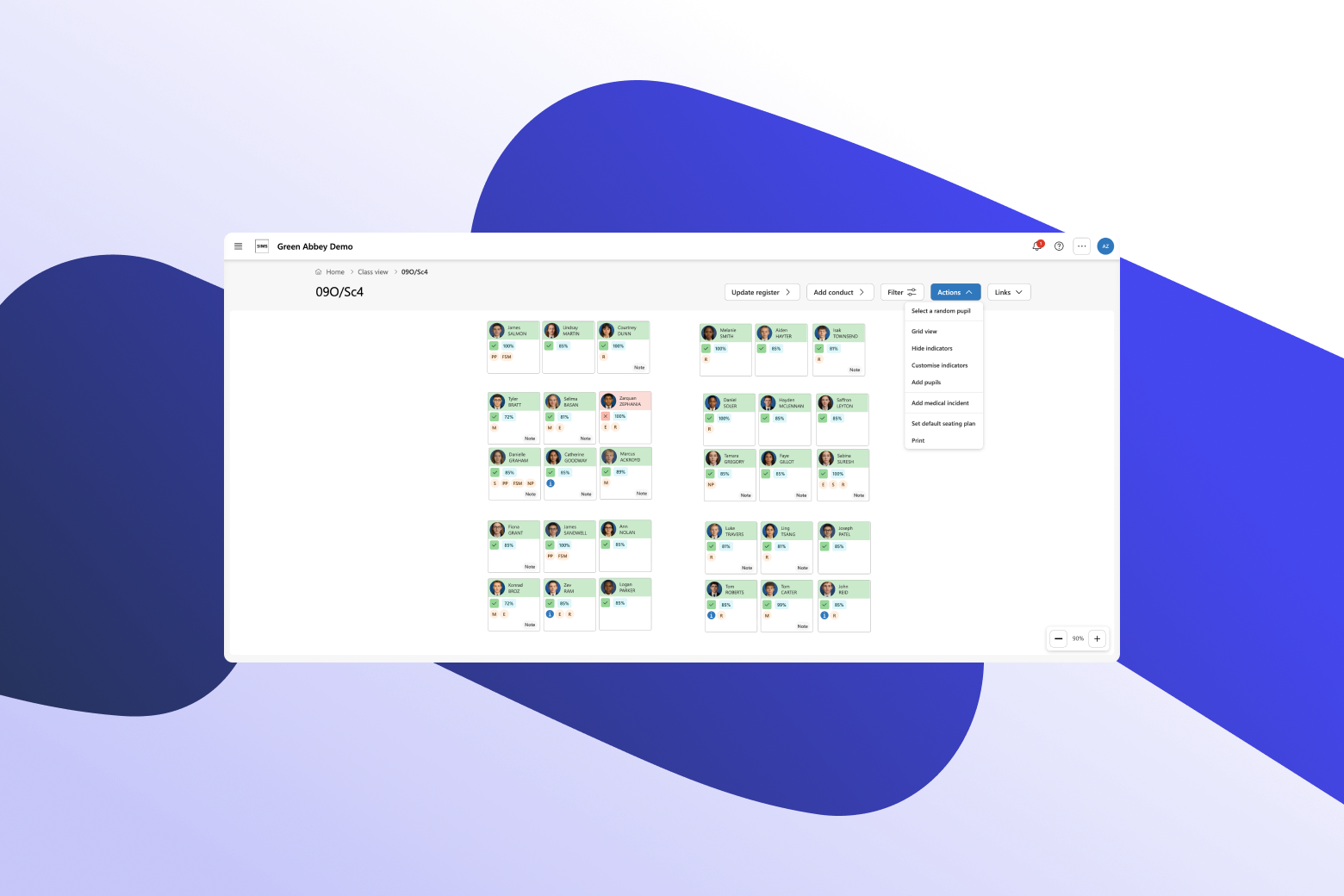Choose Select a random pupil
This screenshot has width=1344, height=896.
tap(941, 311)
